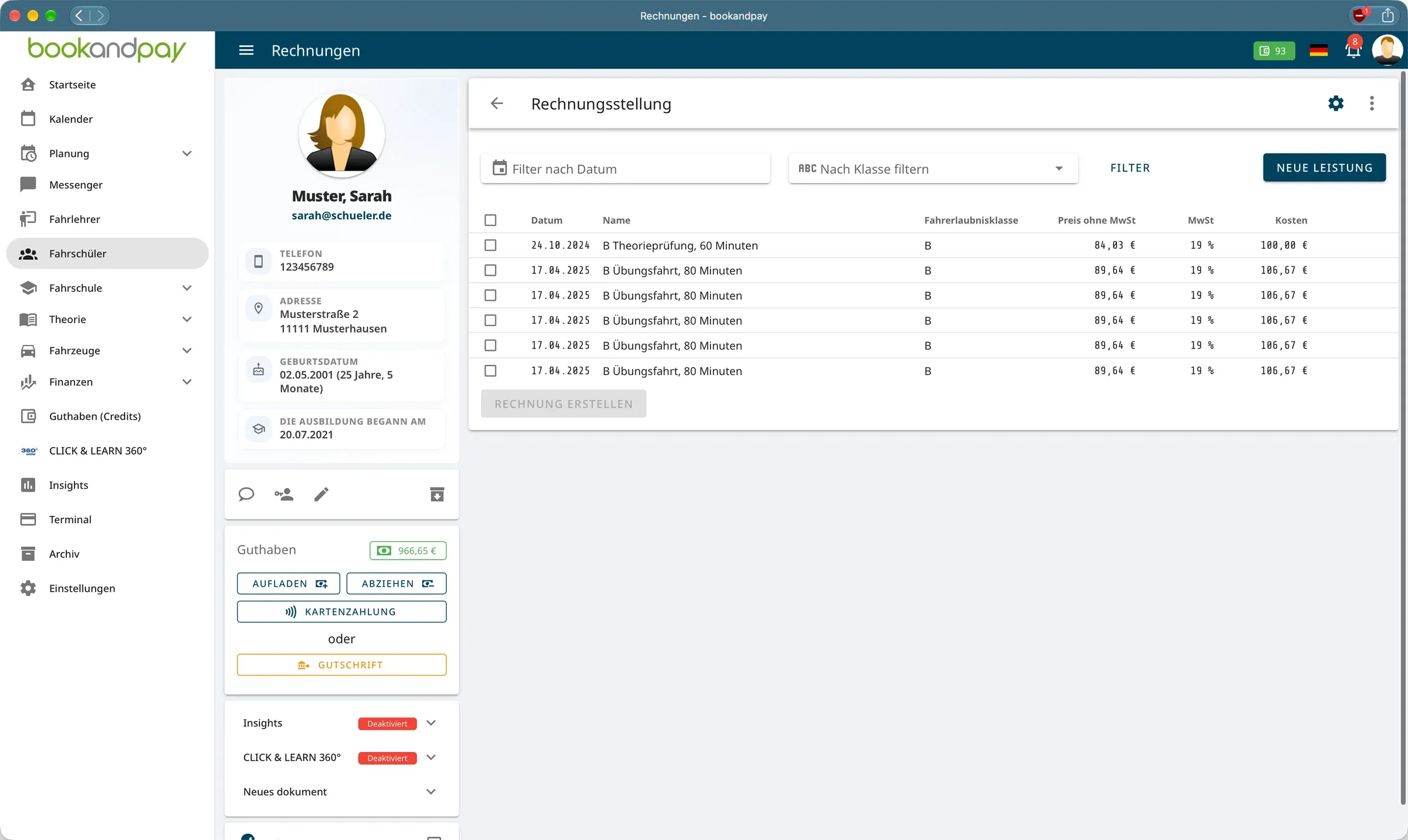Screen dimensions: 1408x840
Task: Click the browser back navigation arrow
Action: 80,15
